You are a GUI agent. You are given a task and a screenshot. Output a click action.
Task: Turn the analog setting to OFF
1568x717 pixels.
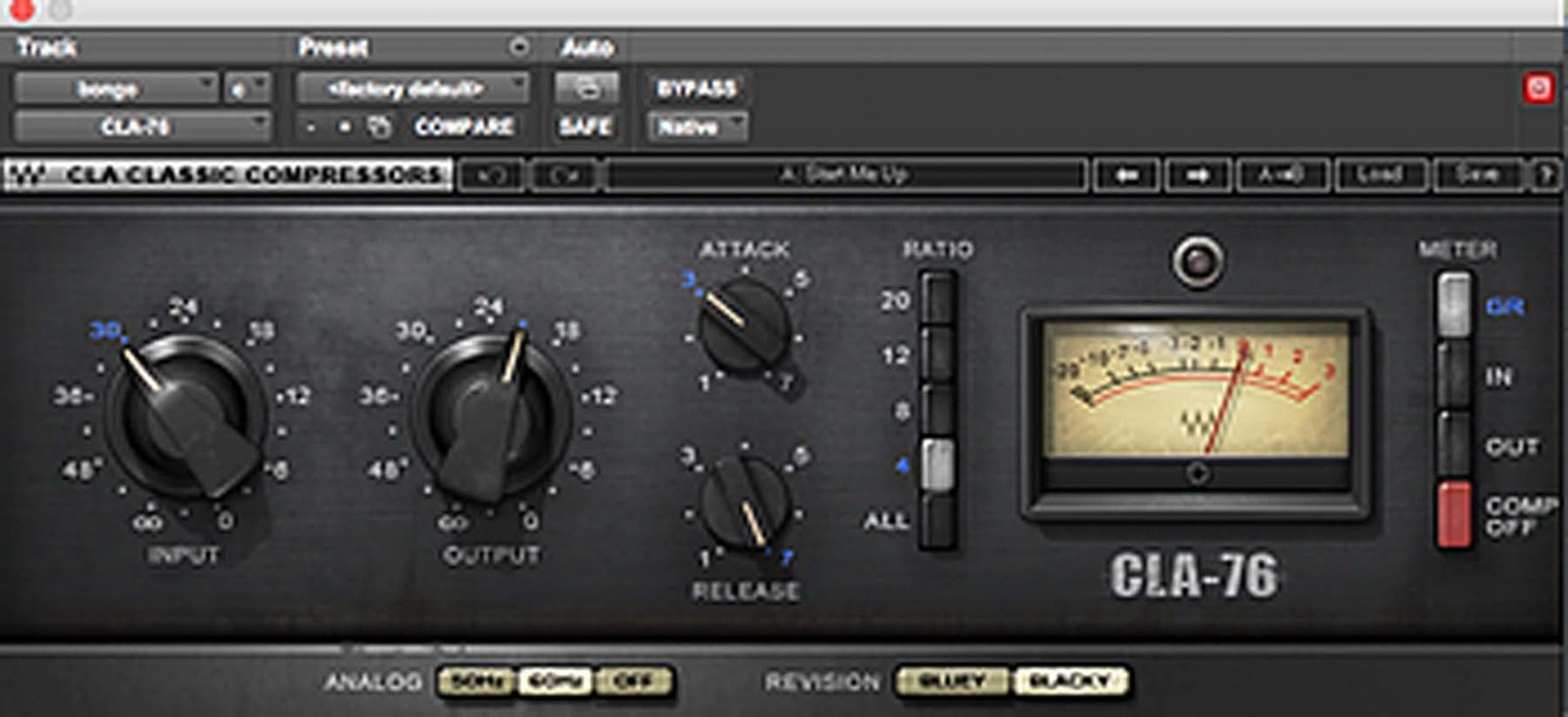tap(634, 681)
